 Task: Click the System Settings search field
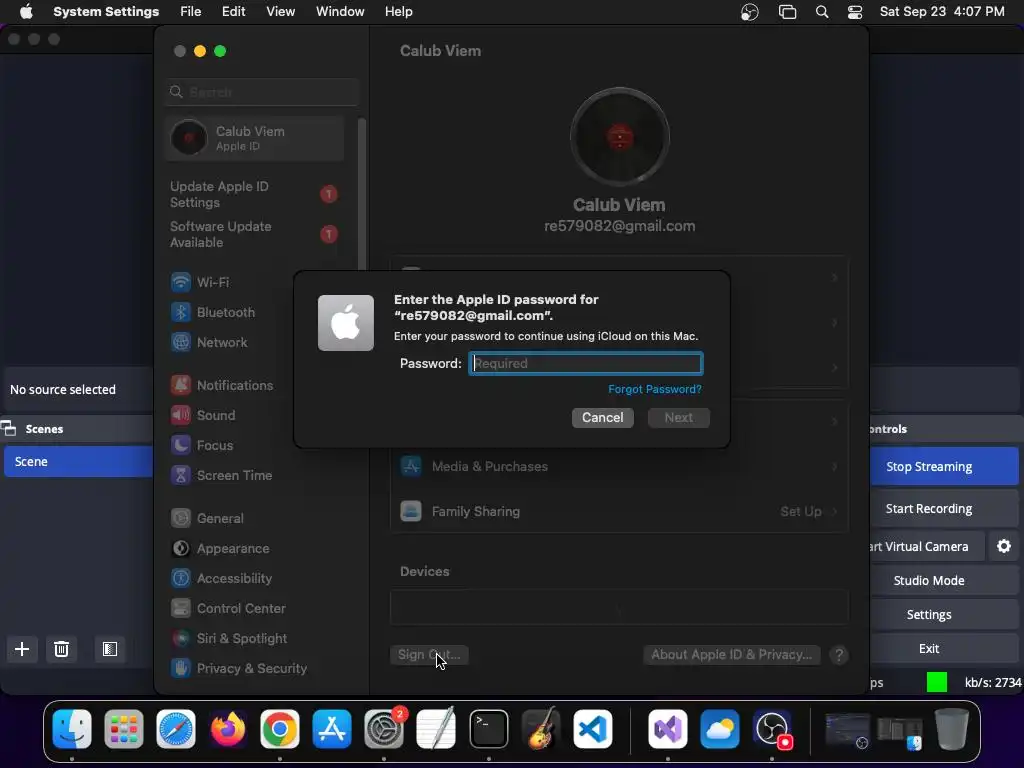(262, 92)
